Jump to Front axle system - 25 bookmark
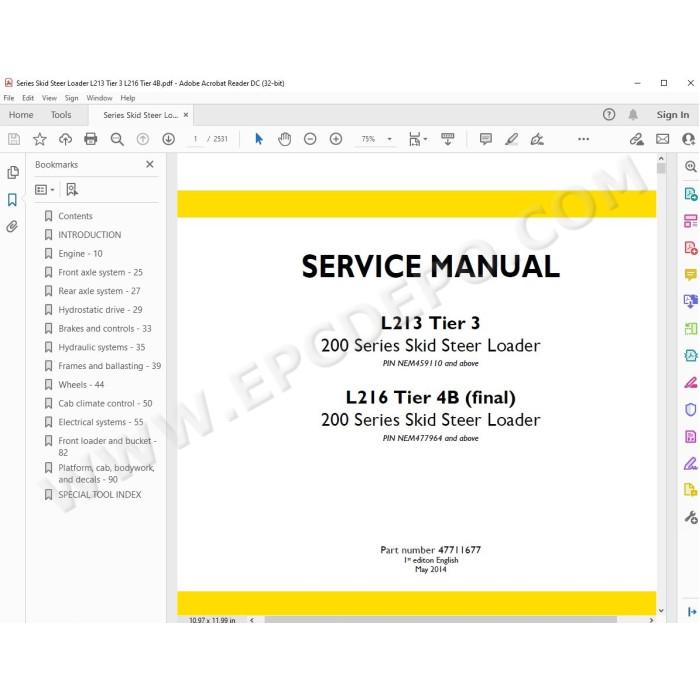Viewport: 700px width, 700px height. click(100, 272)
